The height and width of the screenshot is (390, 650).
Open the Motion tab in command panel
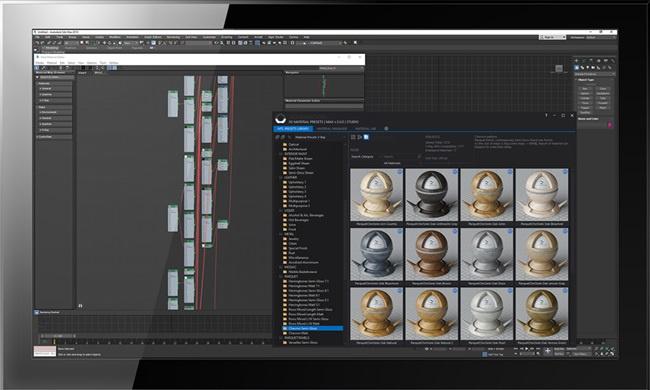[x=599, y=61]
